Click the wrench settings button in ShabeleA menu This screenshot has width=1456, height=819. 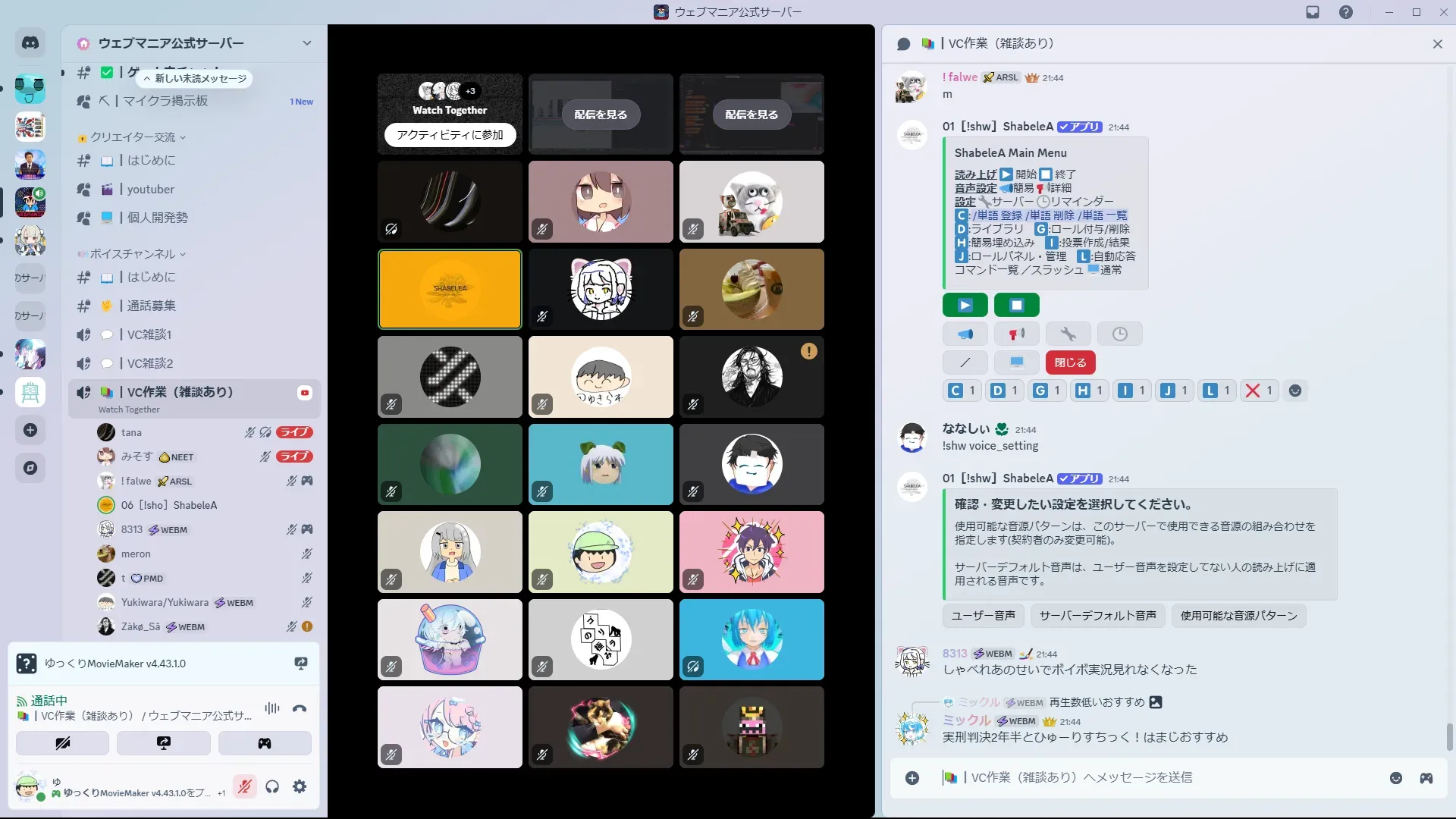1068,334
